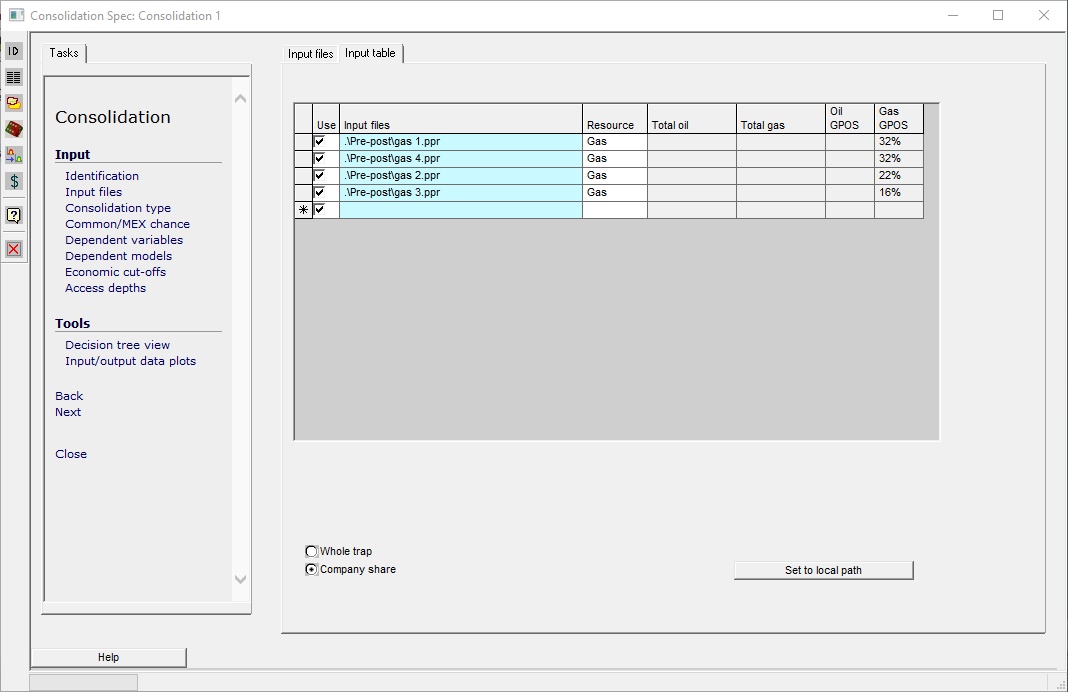Toggle Use checkbox for gas 3.ppr row
Viewport: 1068px width, 692px height.
(x=320, y=192)
